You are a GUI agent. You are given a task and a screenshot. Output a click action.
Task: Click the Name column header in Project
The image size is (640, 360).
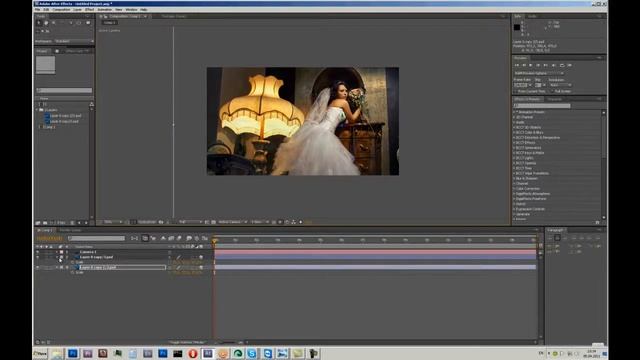click(x=44, y=98)
